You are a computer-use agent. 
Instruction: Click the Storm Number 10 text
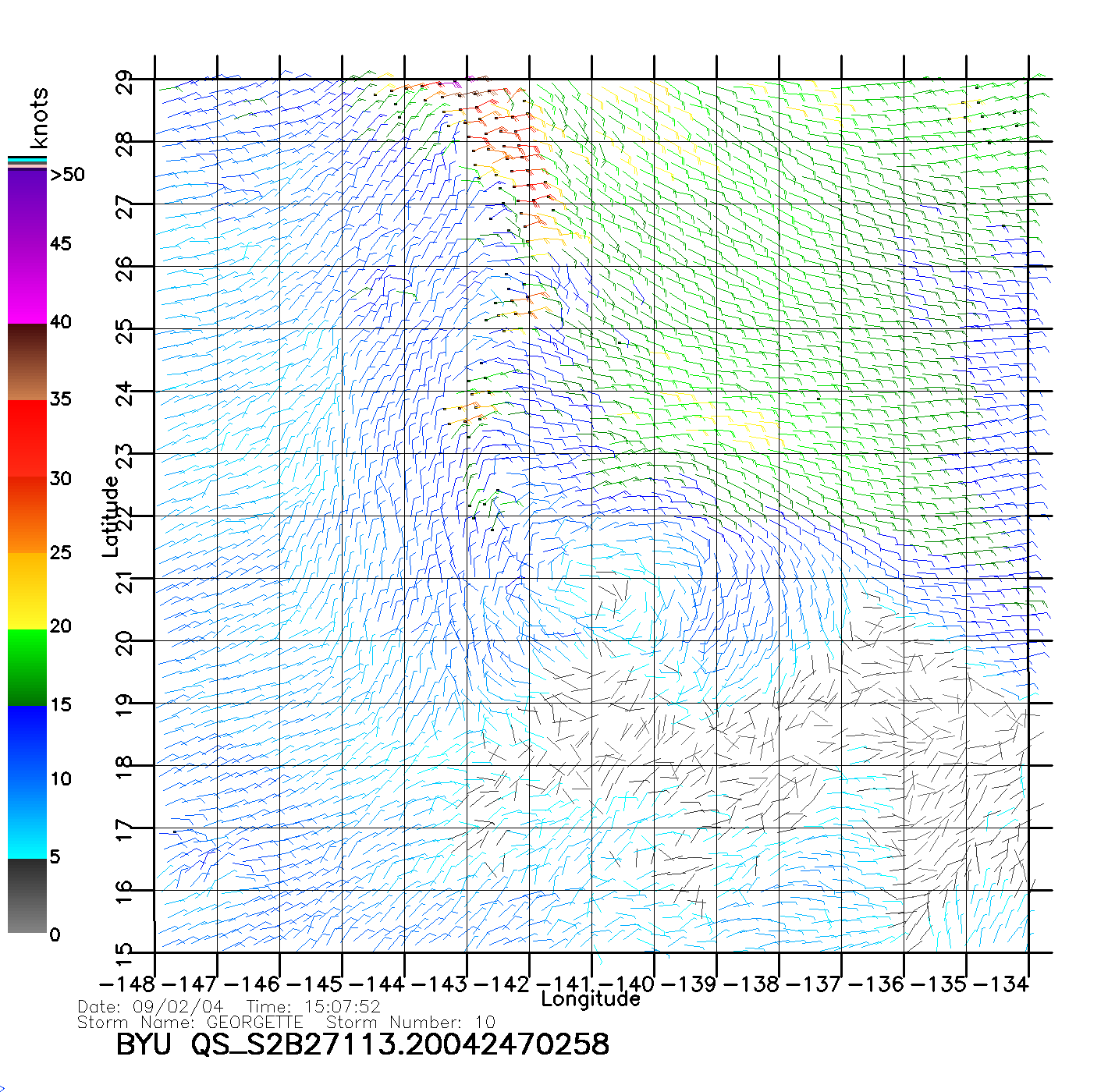point(410,1022)
